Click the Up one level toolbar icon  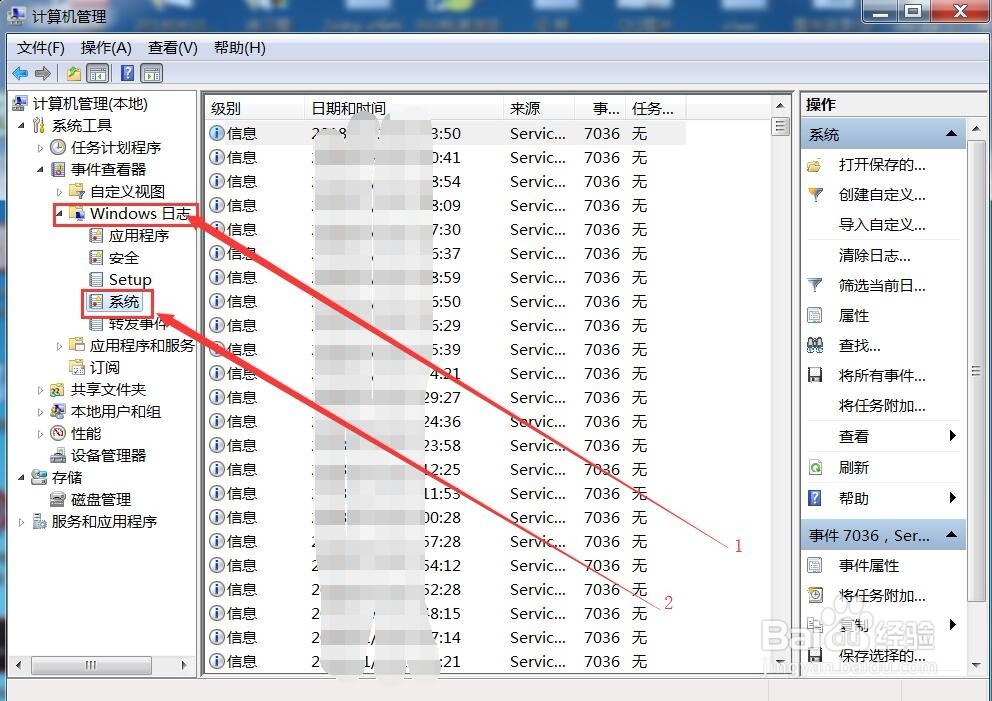pos(74,73)
